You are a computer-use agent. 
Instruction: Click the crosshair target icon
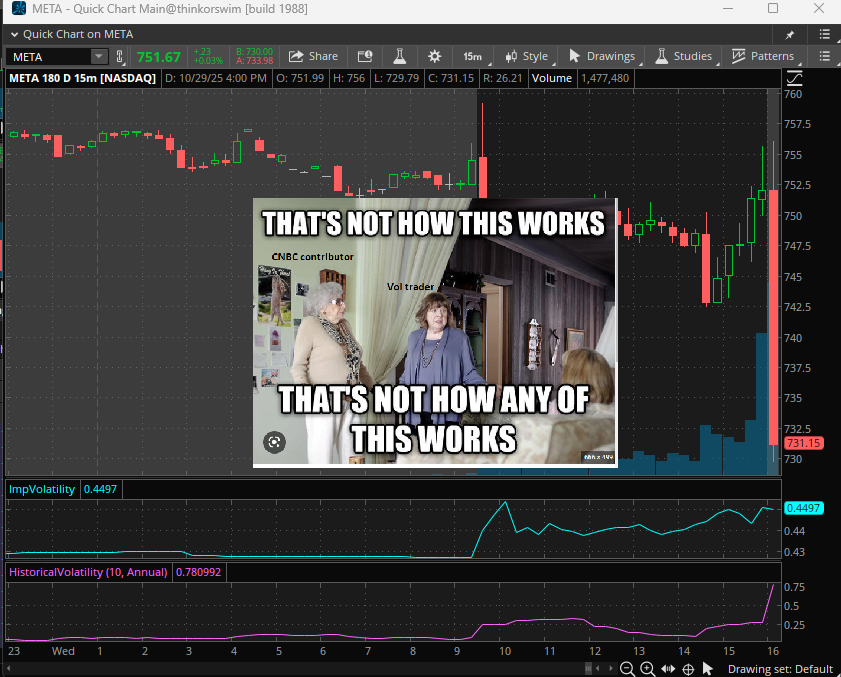[x=688, y=669]
